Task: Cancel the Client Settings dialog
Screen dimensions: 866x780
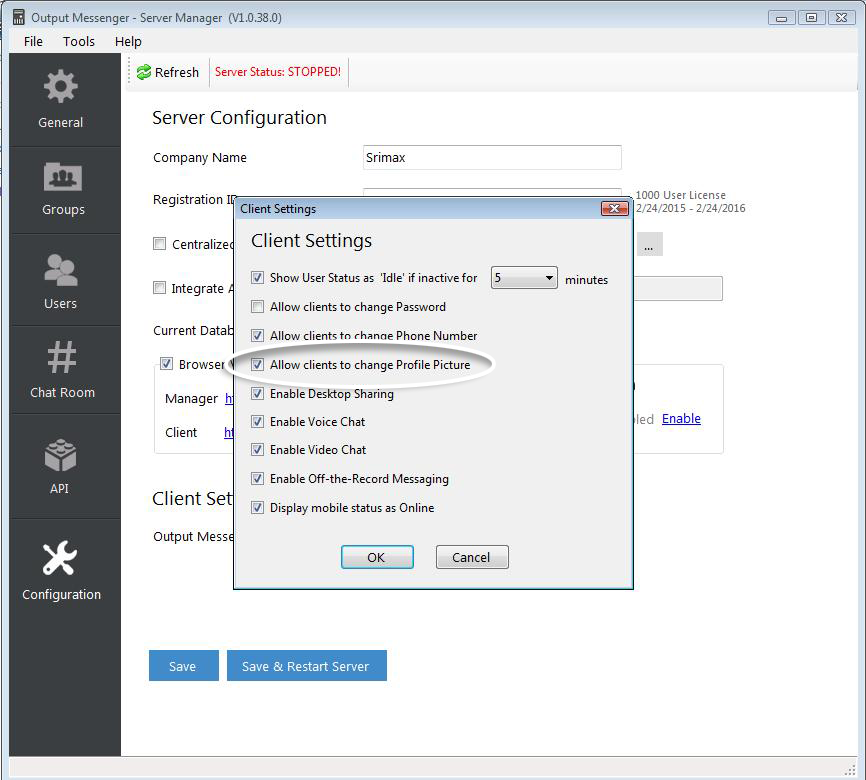Action: click(x=472, y=557)
